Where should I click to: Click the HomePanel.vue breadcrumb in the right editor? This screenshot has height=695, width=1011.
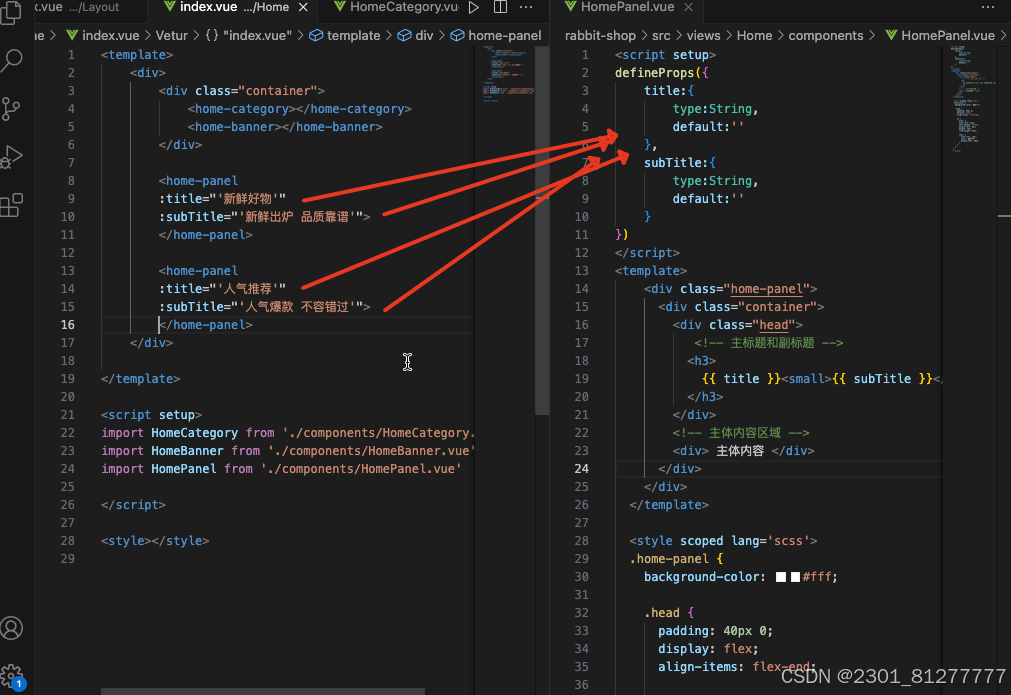tap(940, 35)
